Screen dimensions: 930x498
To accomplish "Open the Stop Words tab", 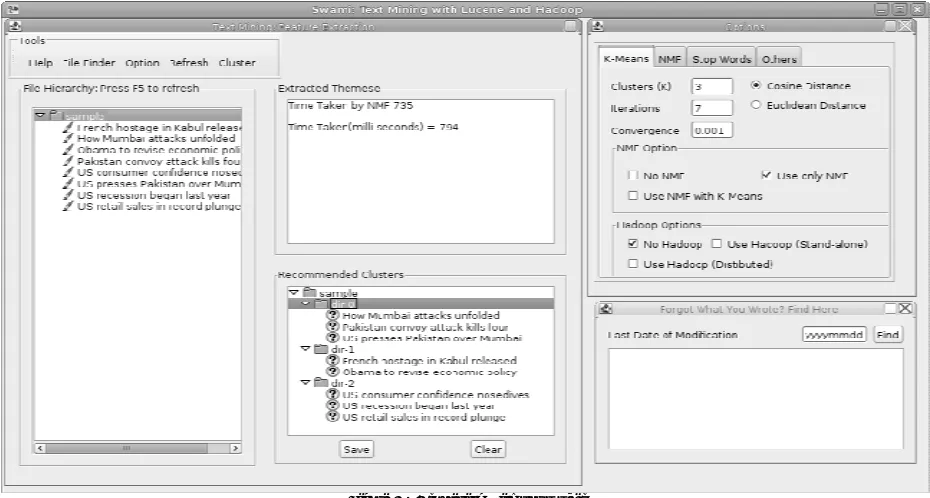I will click(721, 59).
